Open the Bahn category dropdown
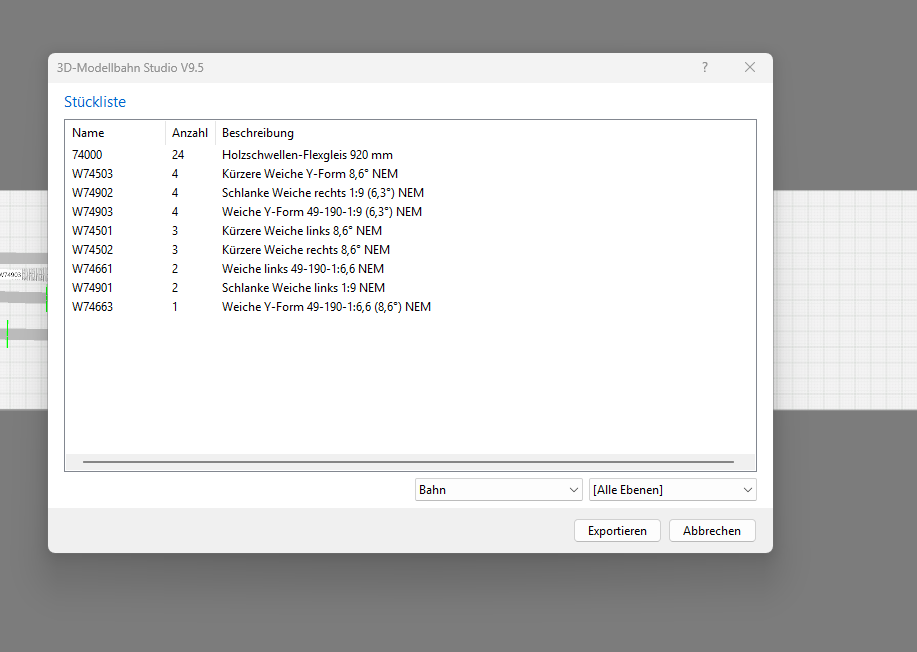This screenshot has width=917, height=652. (x=498, y=489)
